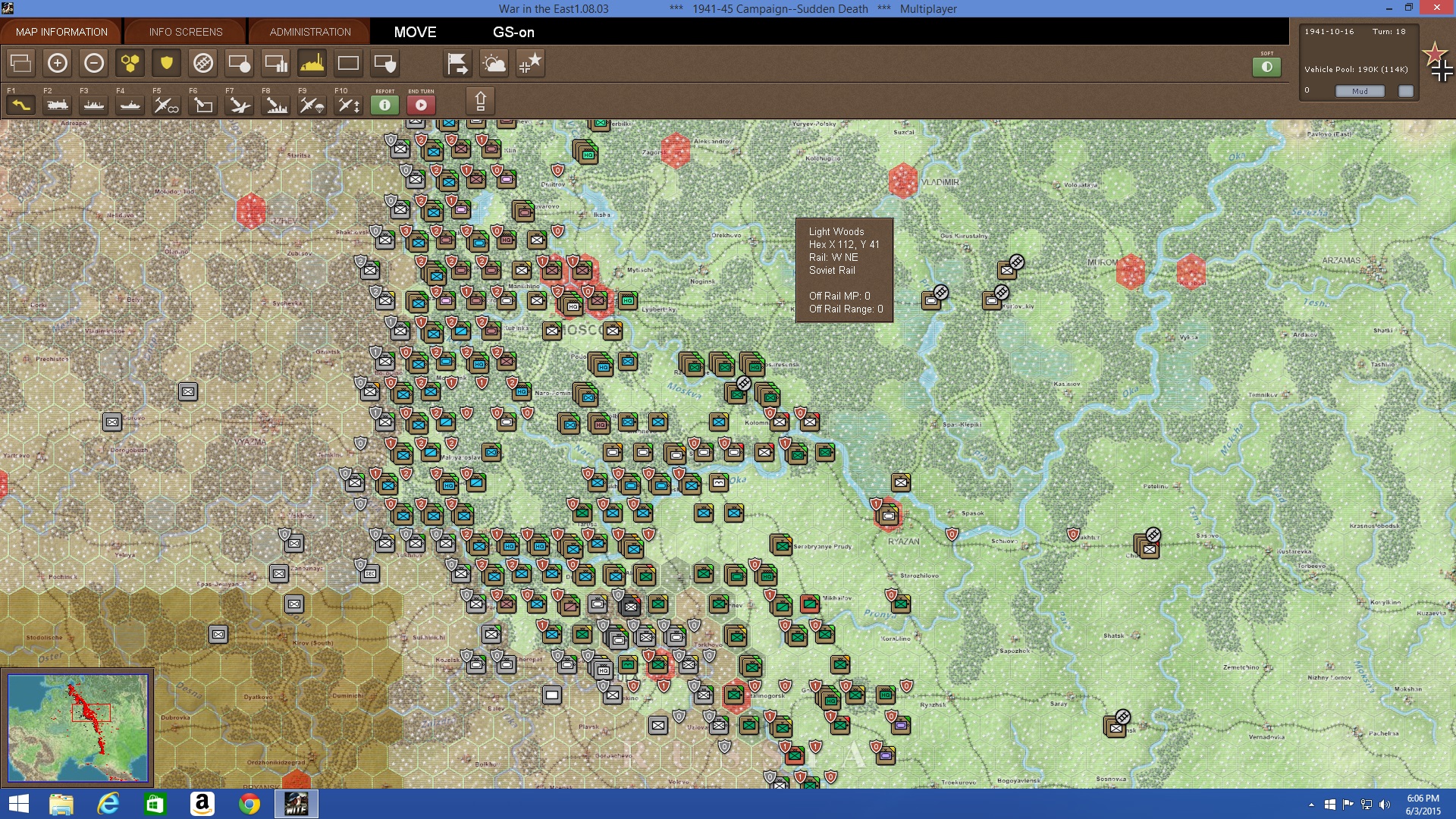Open Windows Start menu
Screen dimensions: 1456x819
18,804
